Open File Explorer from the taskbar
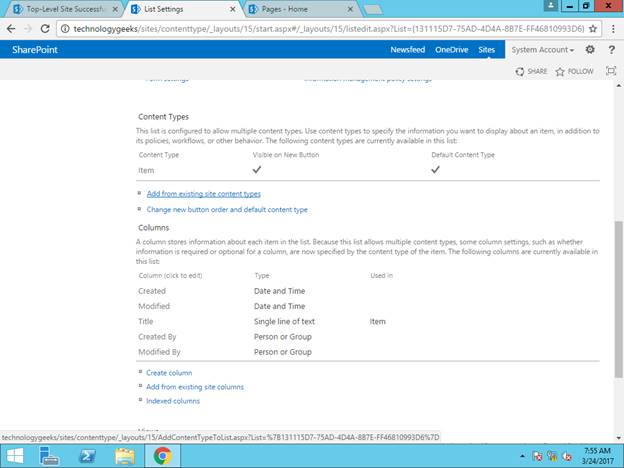This screenshot has height=468, width=624. coord(125,456)
